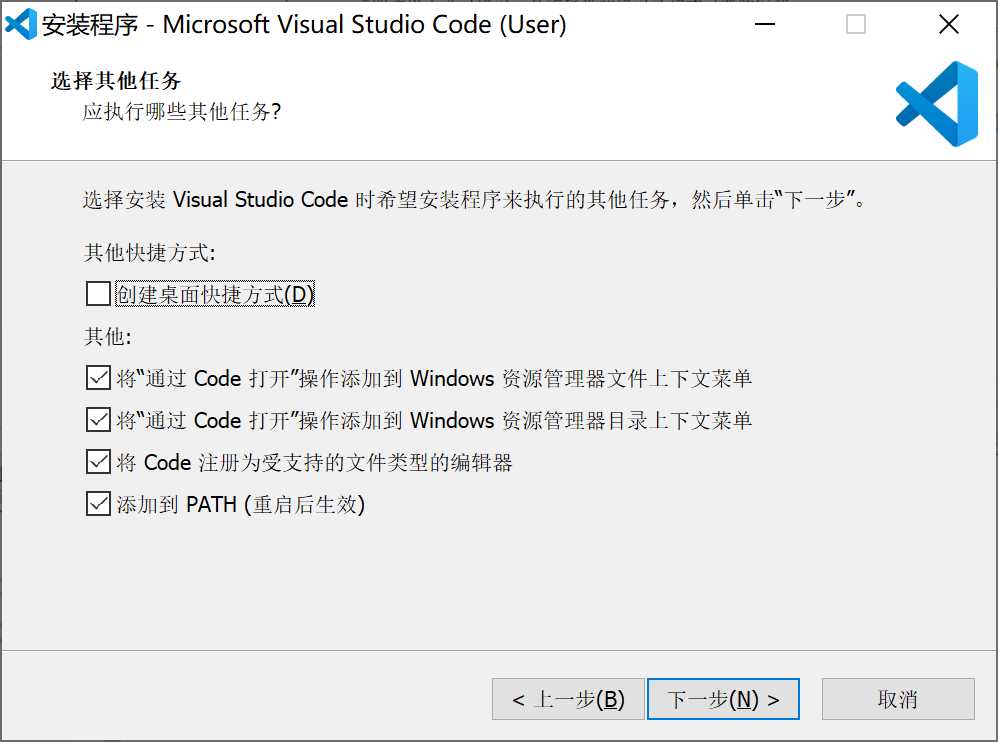This screenshot has height=742, width=998.
Task: Continue with the 下一步(N) button
Action: pos(723,699)
